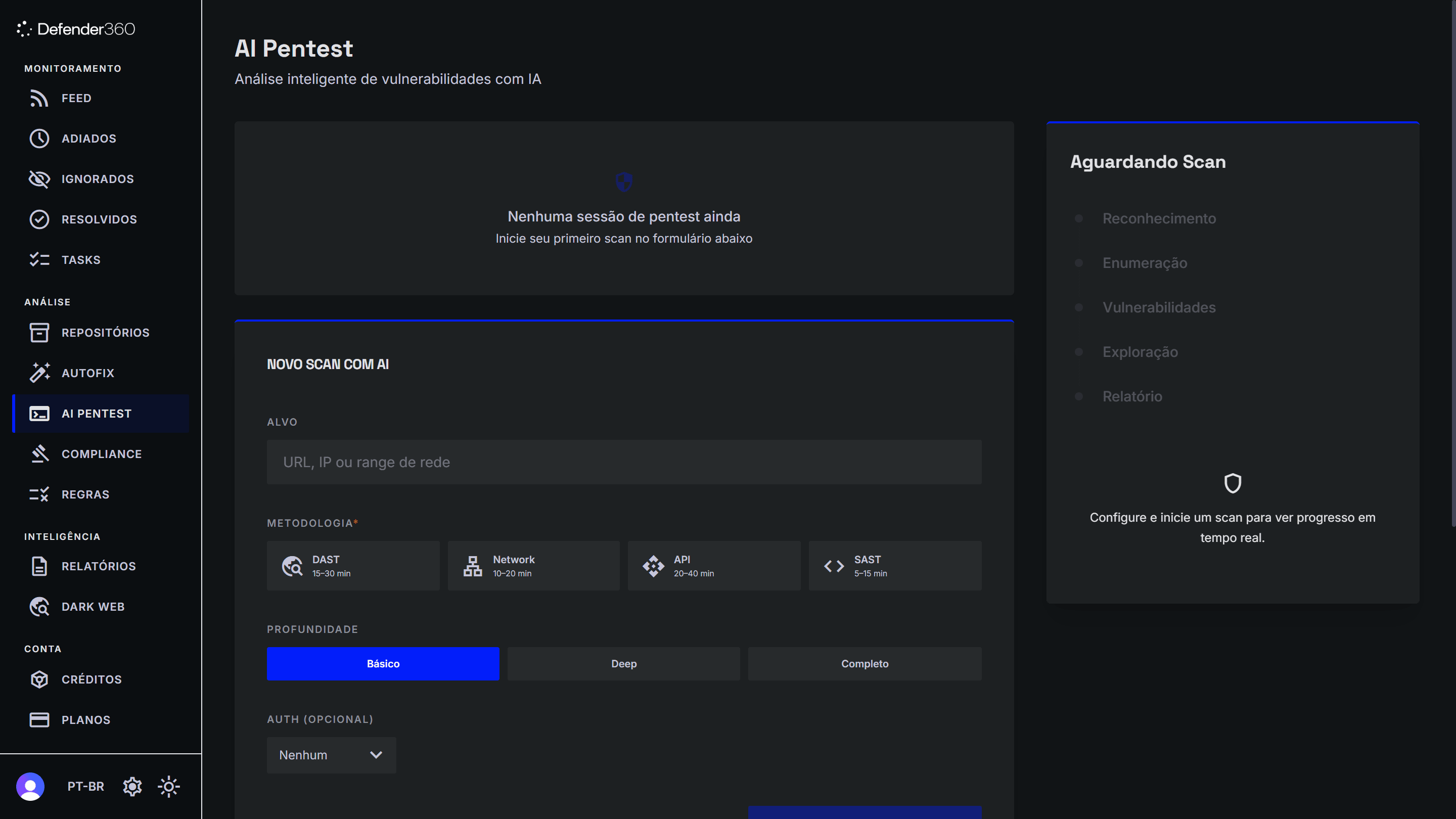Open the Feed RSS icon

[39, 99]
